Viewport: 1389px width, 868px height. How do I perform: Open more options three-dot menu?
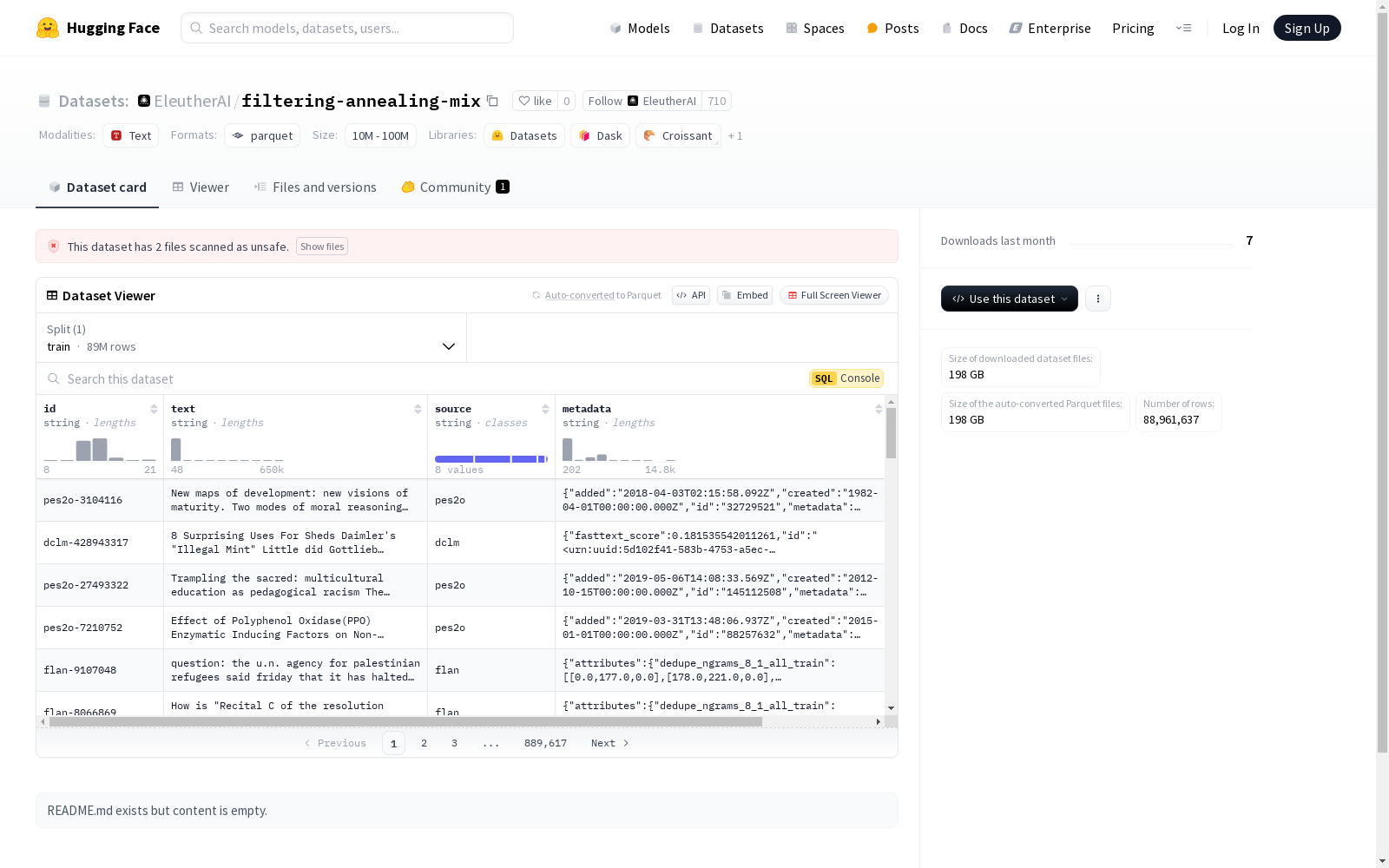[x=1098, y=299]
